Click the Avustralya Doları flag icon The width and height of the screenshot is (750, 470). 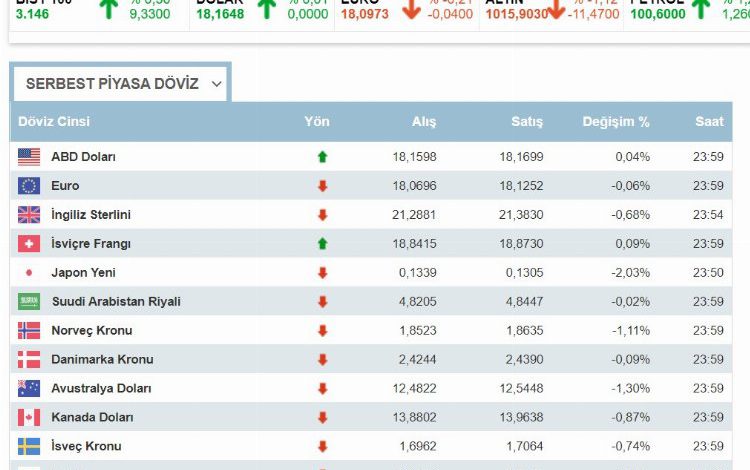(29, 388)
